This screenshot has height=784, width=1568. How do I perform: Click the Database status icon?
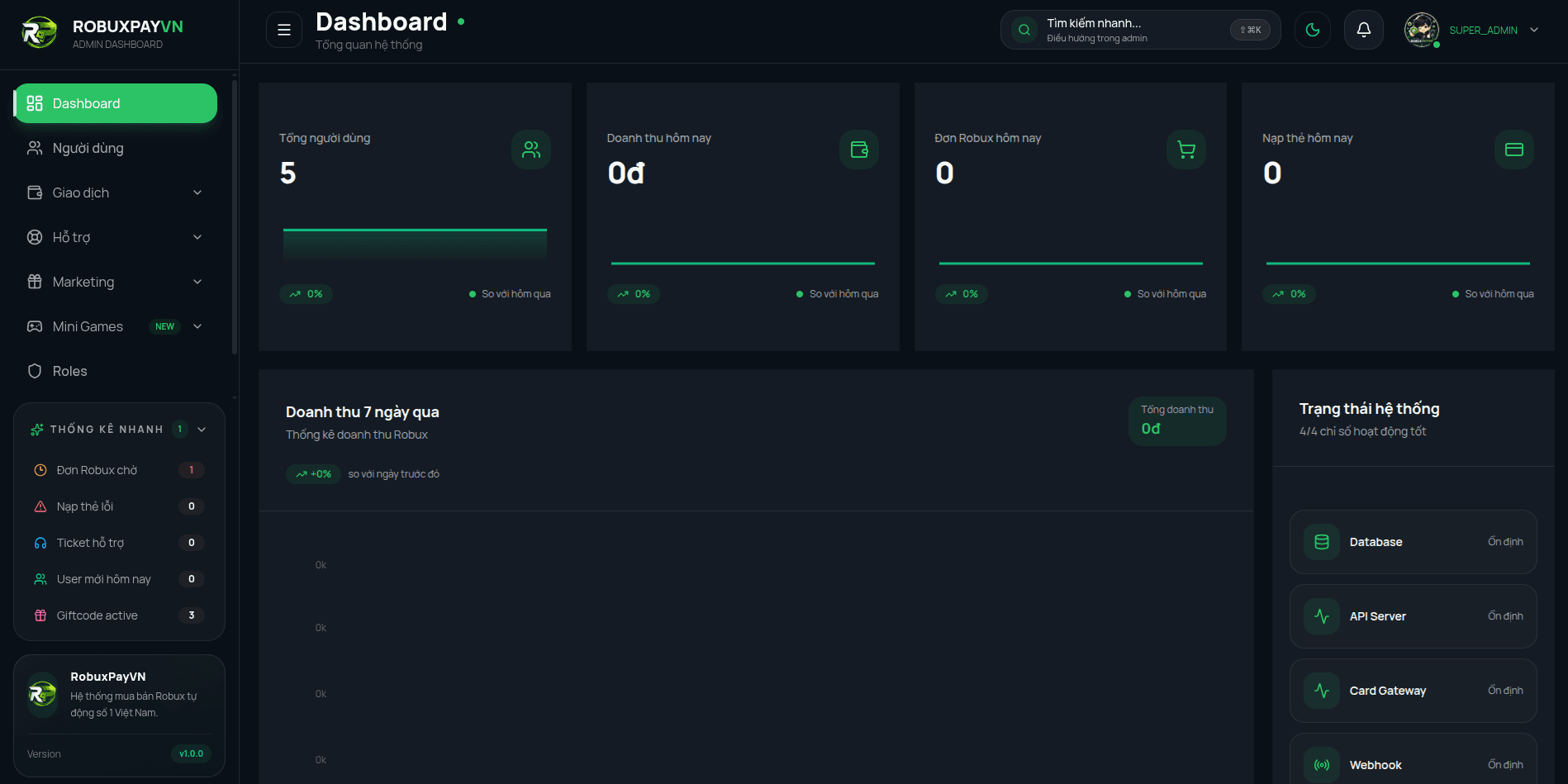click(1322, 542)
